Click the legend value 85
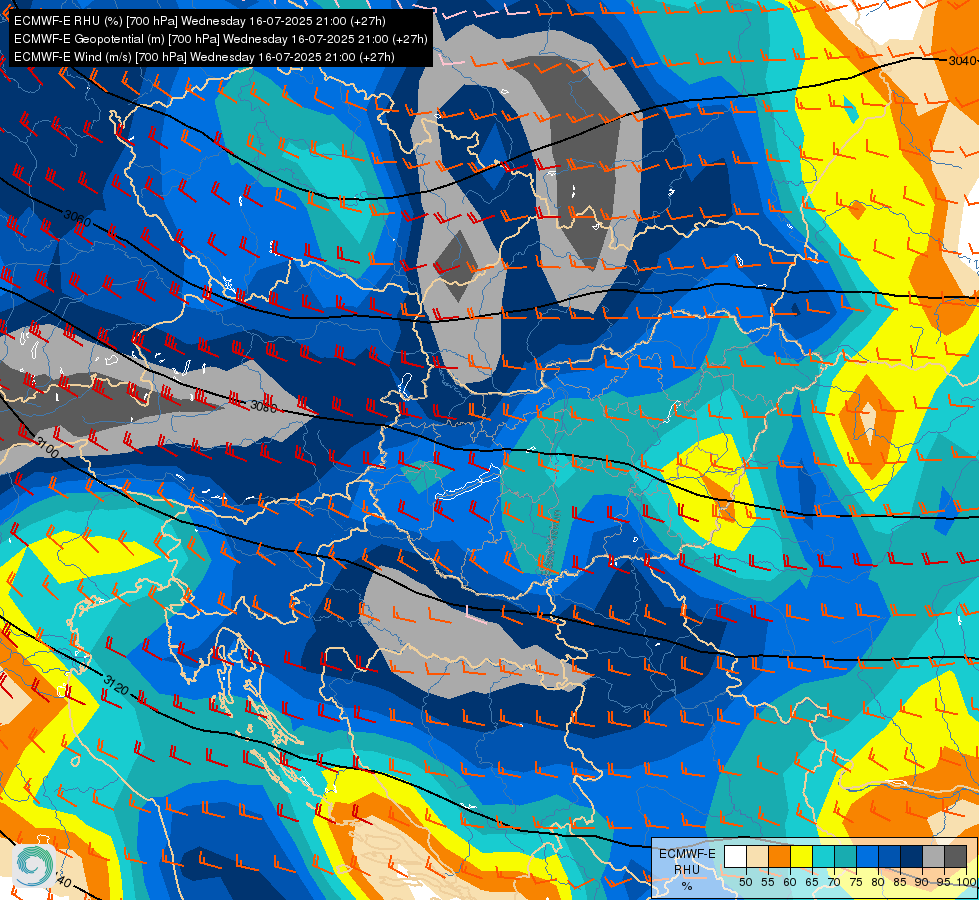Viewport: 979px width, 900px height. pos(900,882)
